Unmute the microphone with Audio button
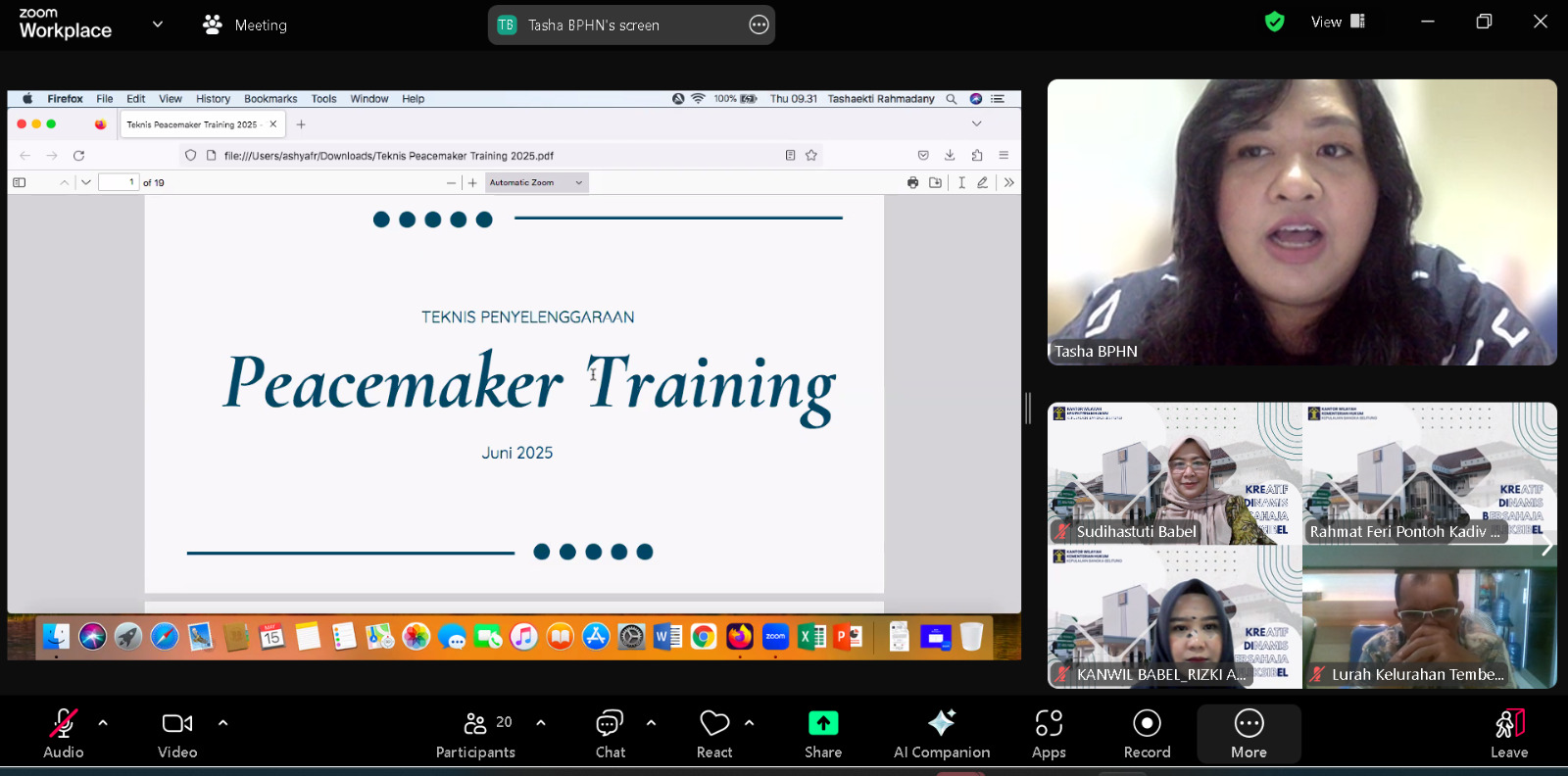 point(64,733)
